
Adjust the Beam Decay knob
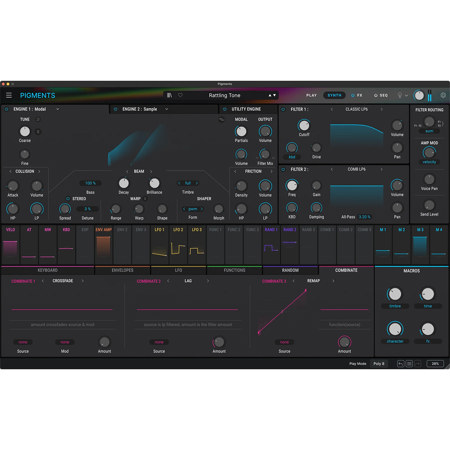[x=124, y=183]
